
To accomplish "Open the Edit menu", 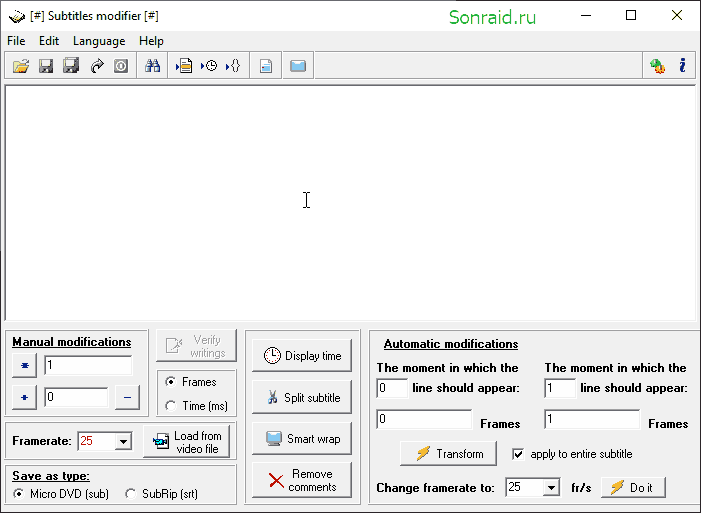I will (x=49, y=41).
